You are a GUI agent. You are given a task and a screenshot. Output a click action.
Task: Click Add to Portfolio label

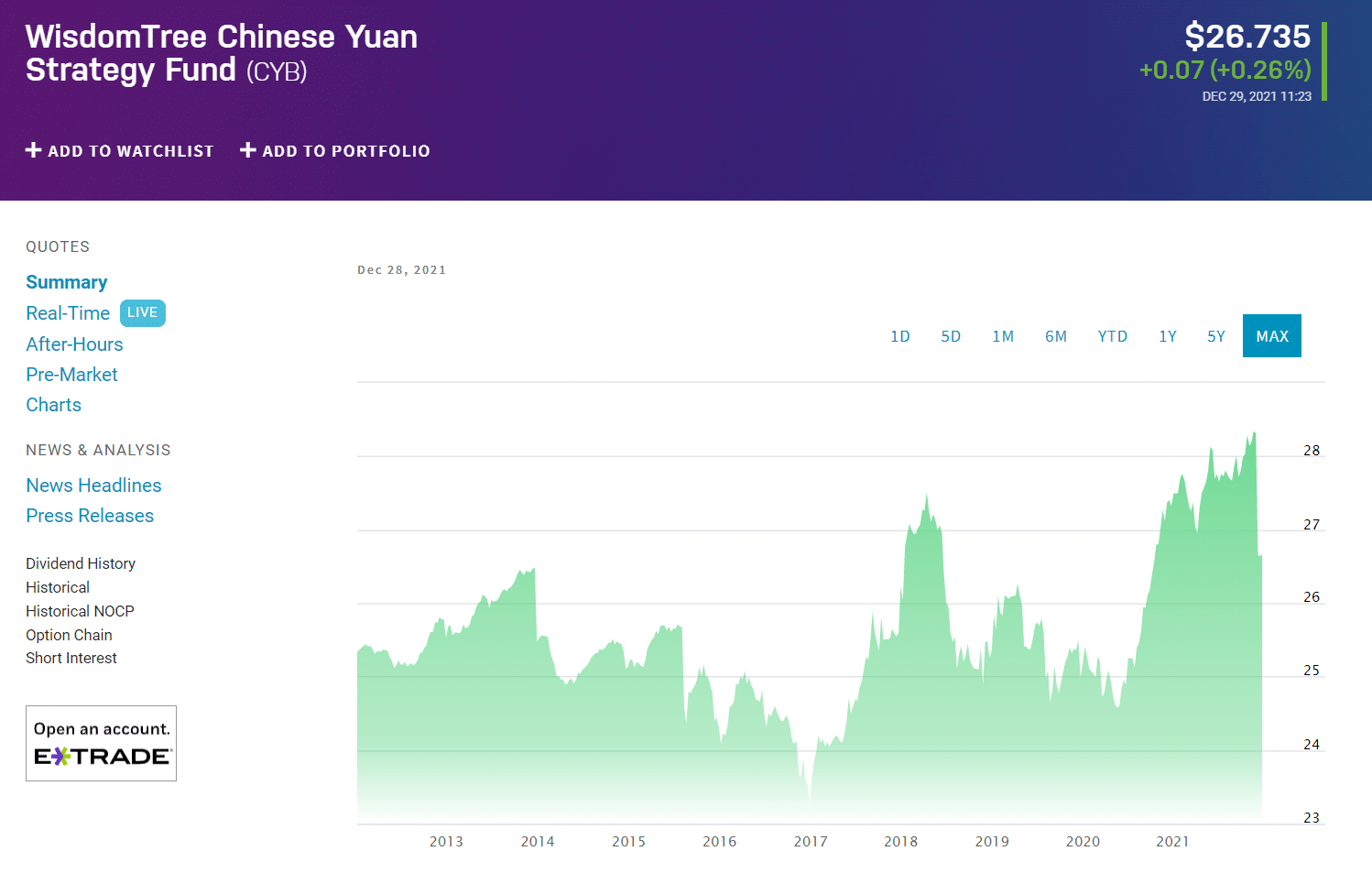[x=346, y=151]
